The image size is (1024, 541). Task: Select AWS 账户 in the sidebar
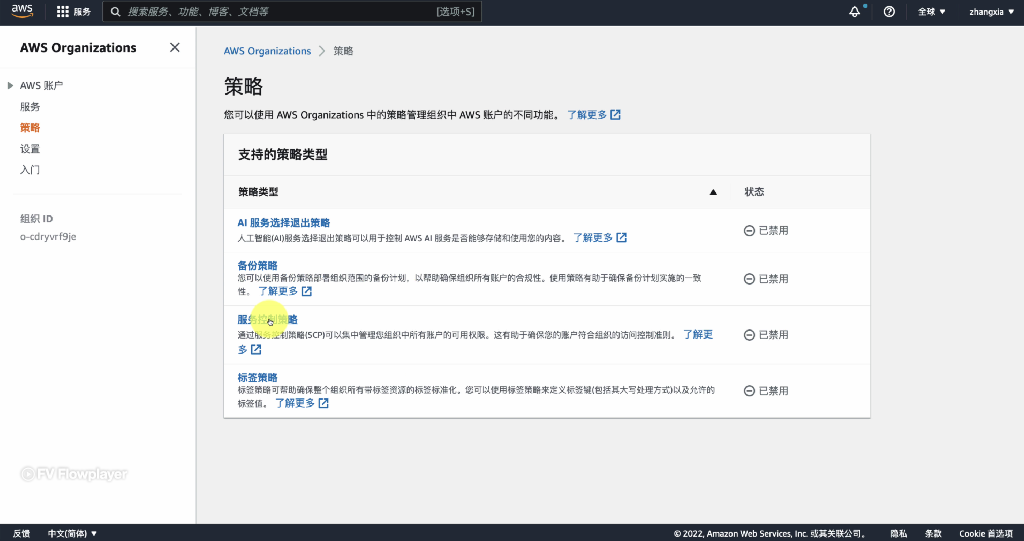(41, 86)
